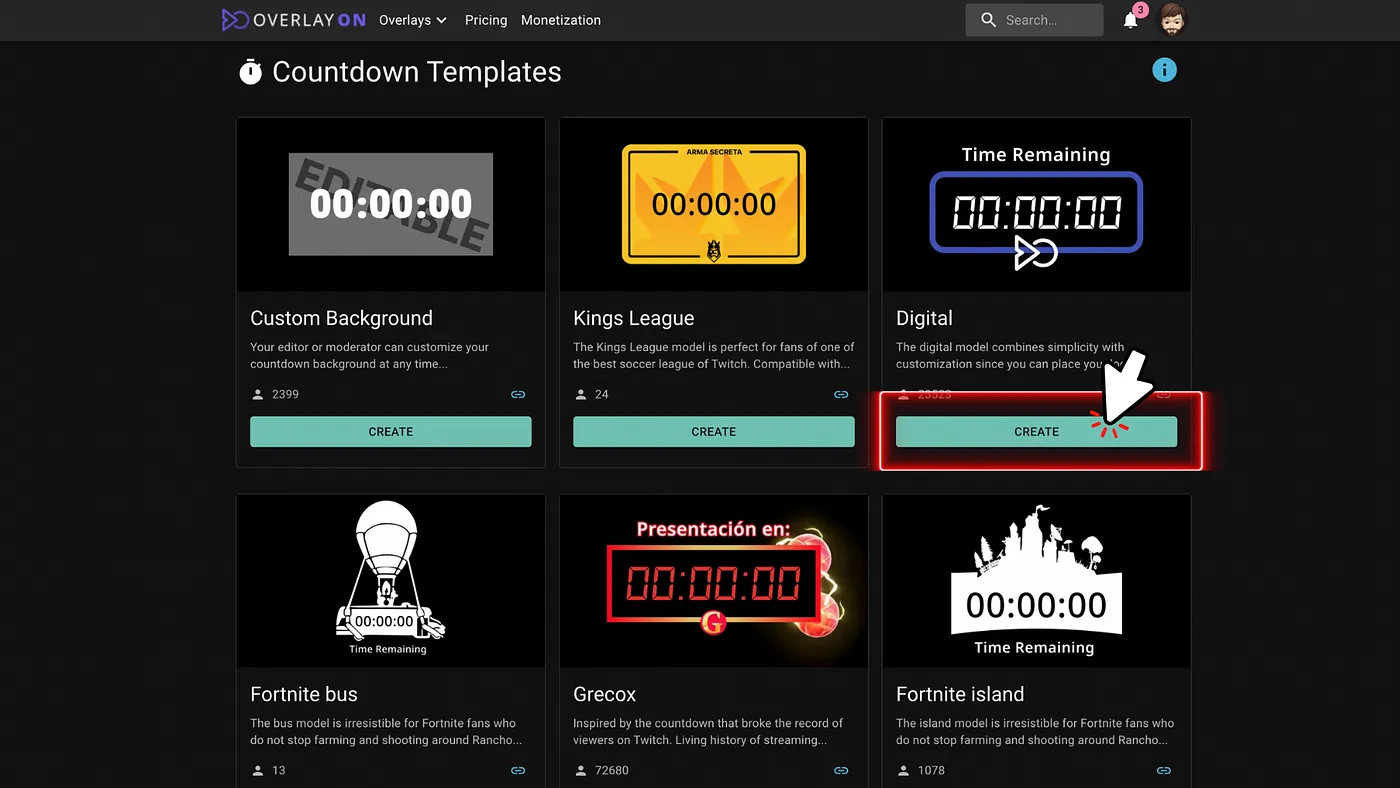The width and height of the screenshot is (1400, 788).
Task: Click the blue info icon
Action: point(1164,70)
